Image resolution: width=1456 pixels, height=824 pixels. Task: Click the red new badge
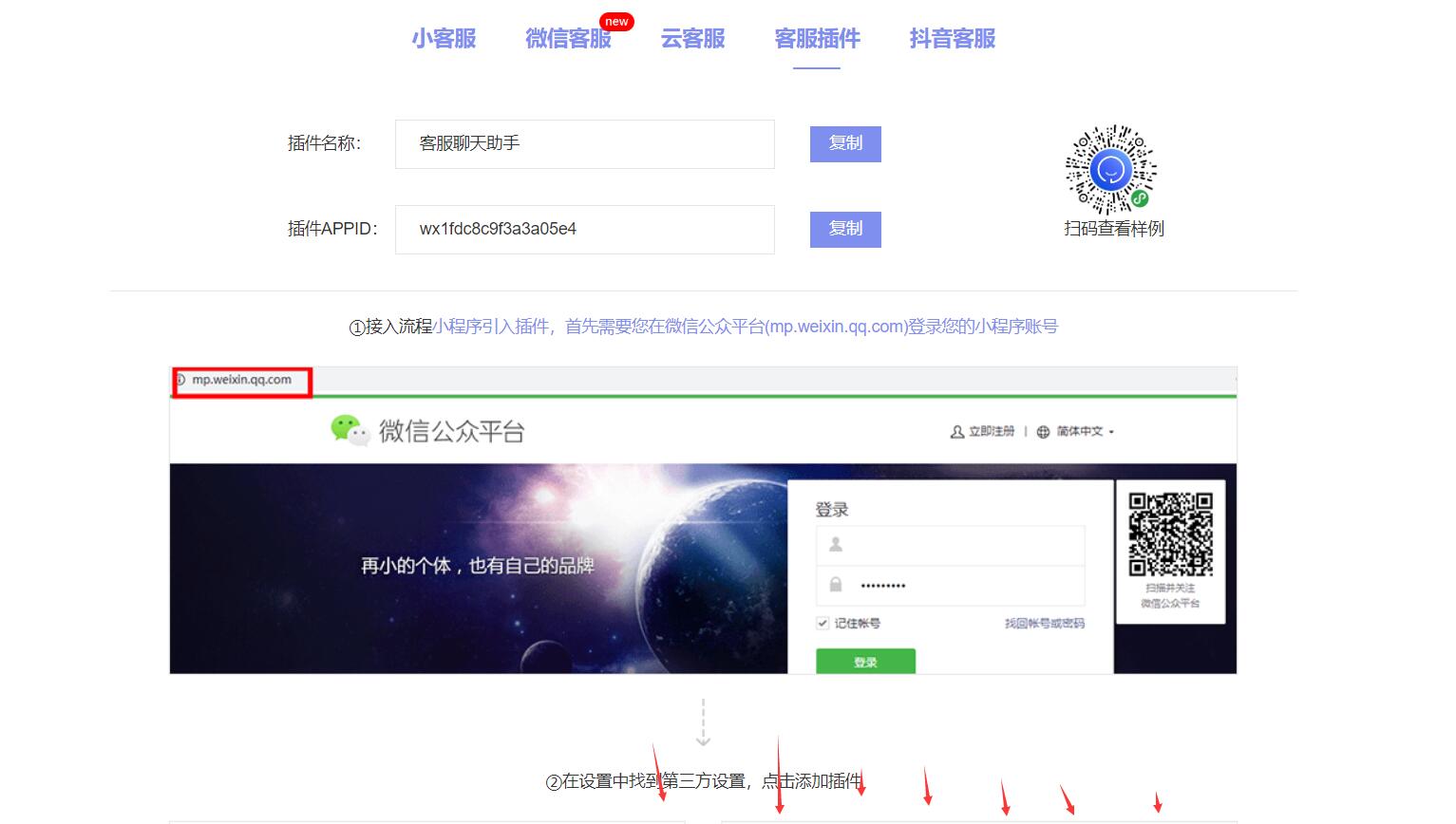(x=616, y=22)
